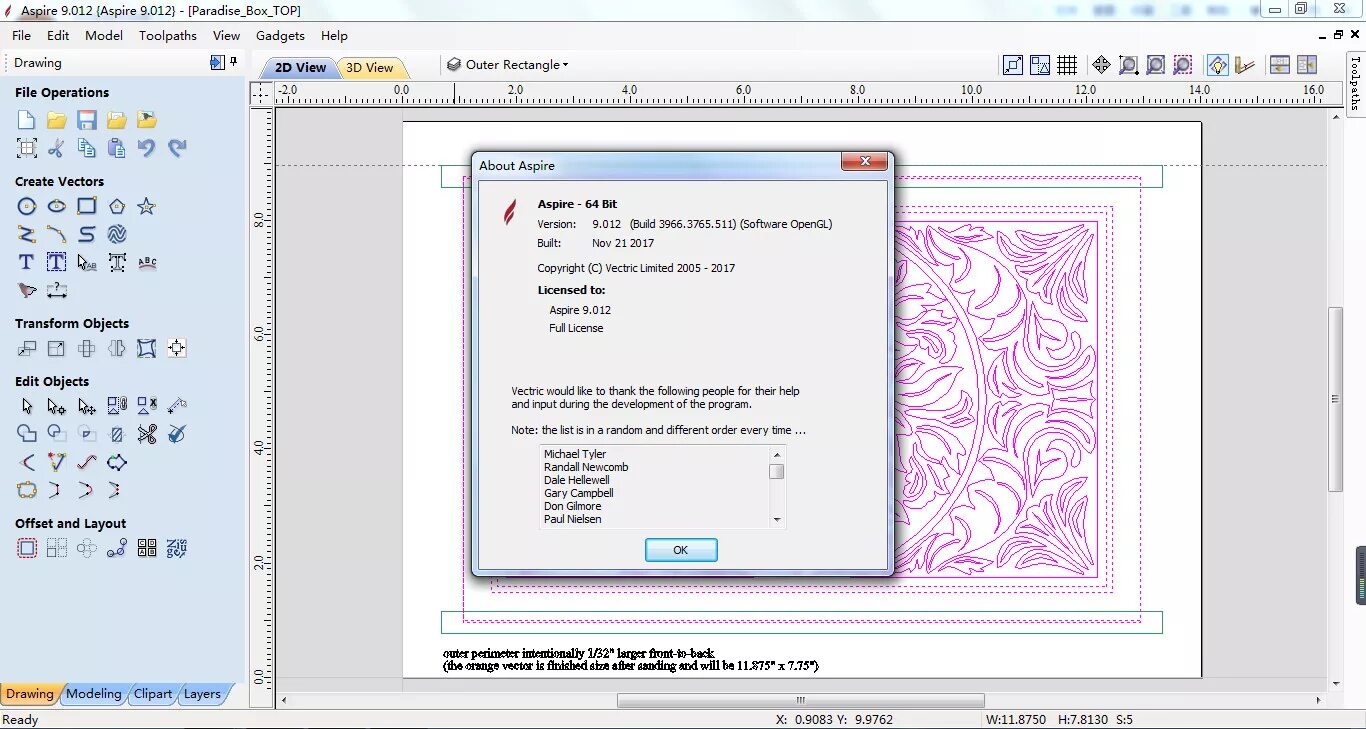This screenshot has height=729, width=1366.
Task: Open the scissors Trim vectors tool
Action: click(x=147, y=434)
